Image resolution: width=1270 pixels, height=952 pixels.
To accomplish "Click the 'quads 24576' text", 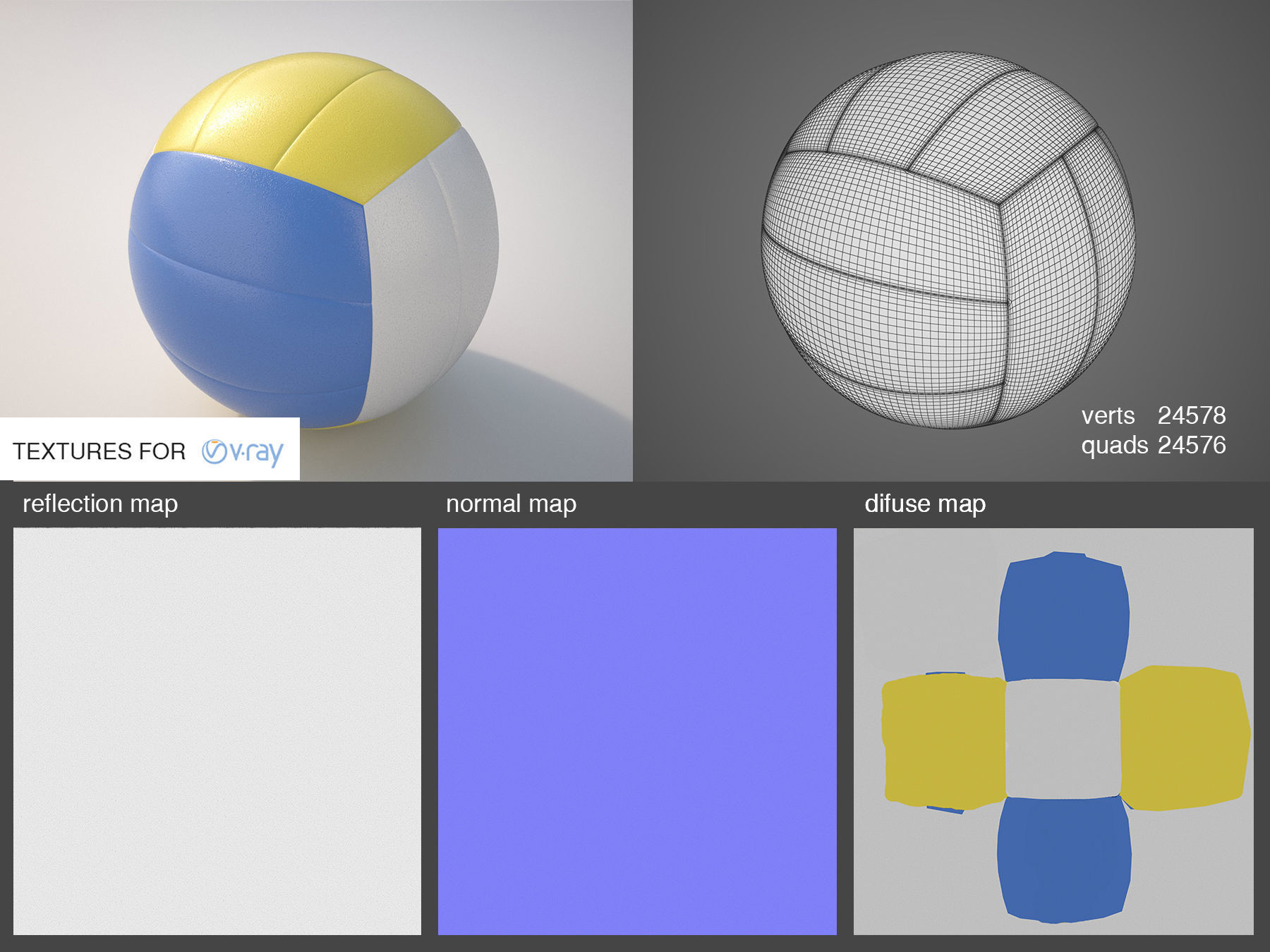I will (1154, 445).
